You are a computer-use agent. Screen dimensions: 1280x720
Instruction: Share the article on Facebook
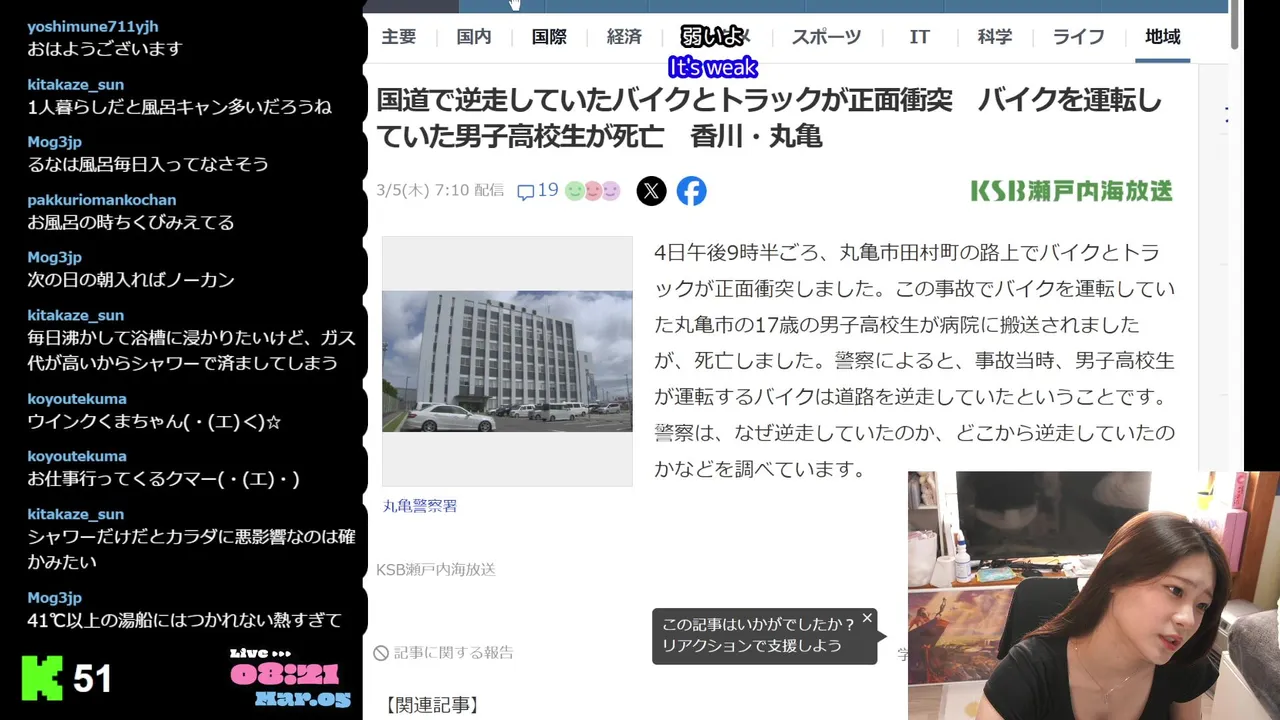click(691, 190)
